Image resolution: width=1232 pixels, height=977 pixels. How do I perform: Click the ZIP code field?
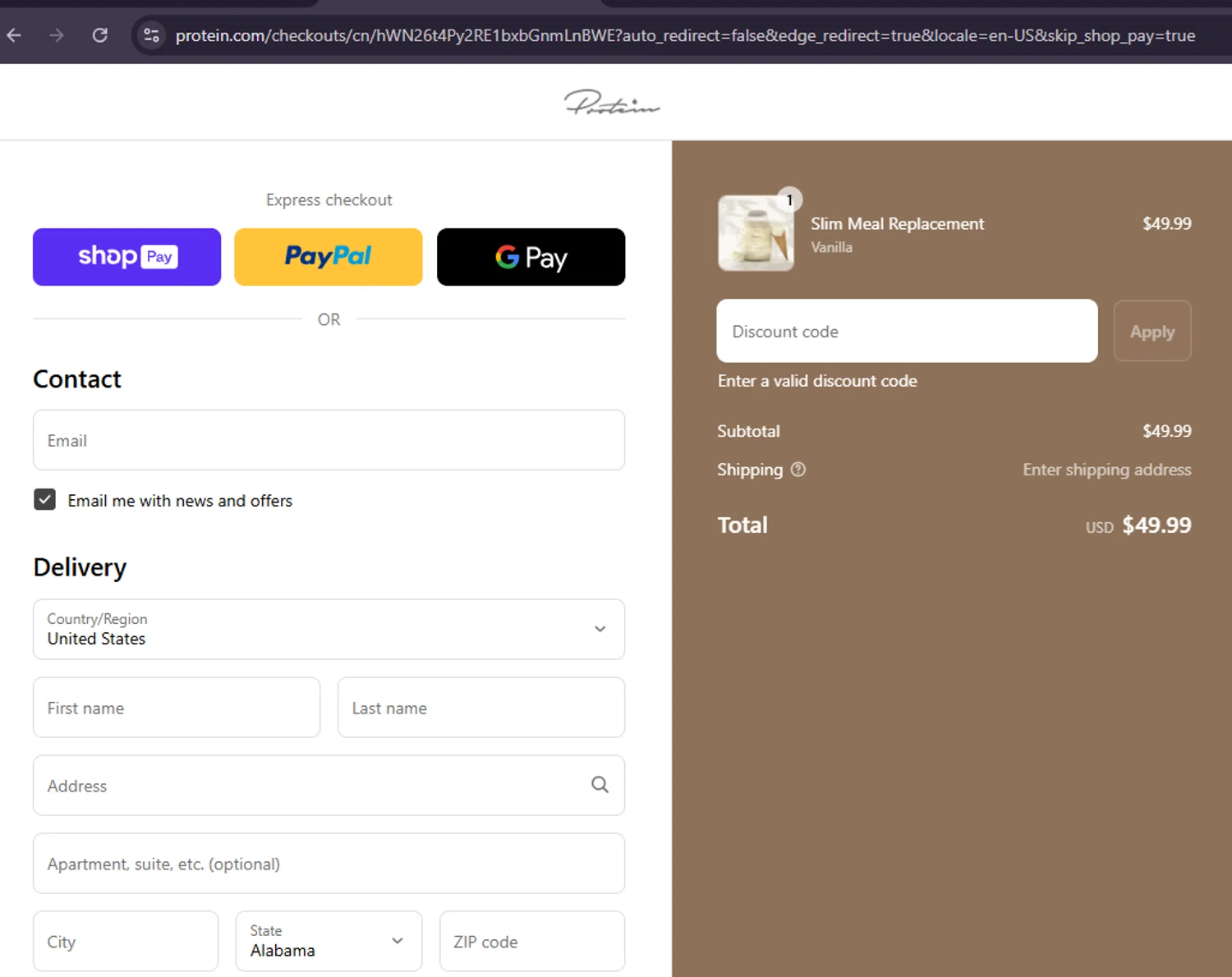click(532, 942)
